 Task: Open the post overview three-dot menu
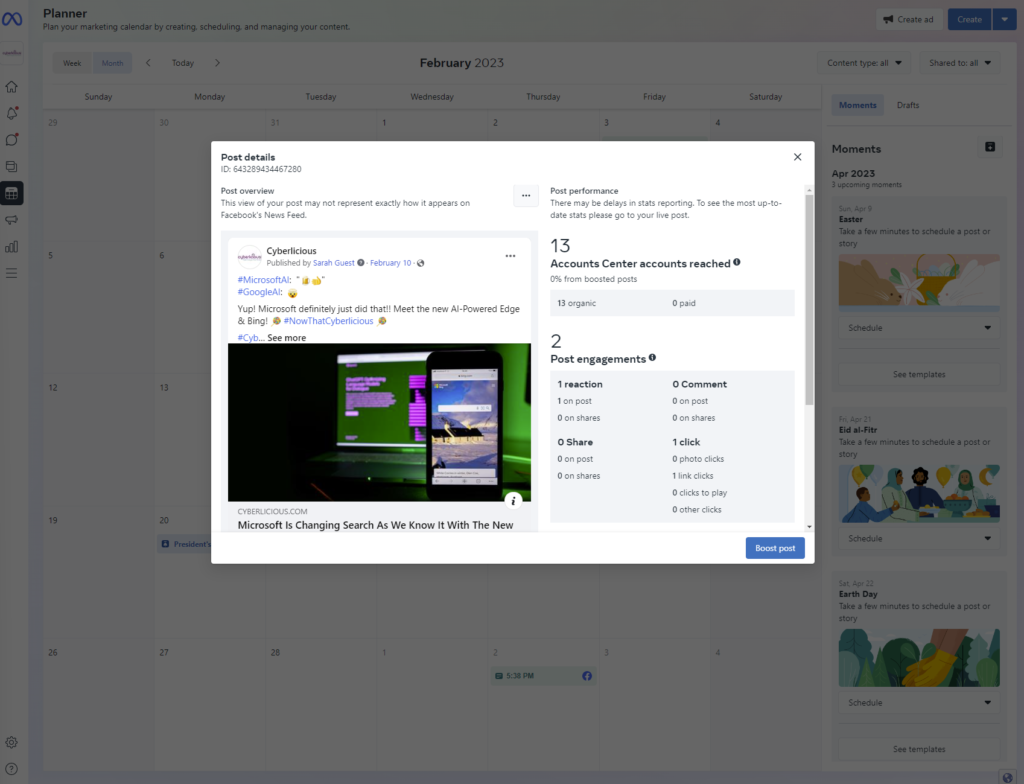(x=526, y=195)
